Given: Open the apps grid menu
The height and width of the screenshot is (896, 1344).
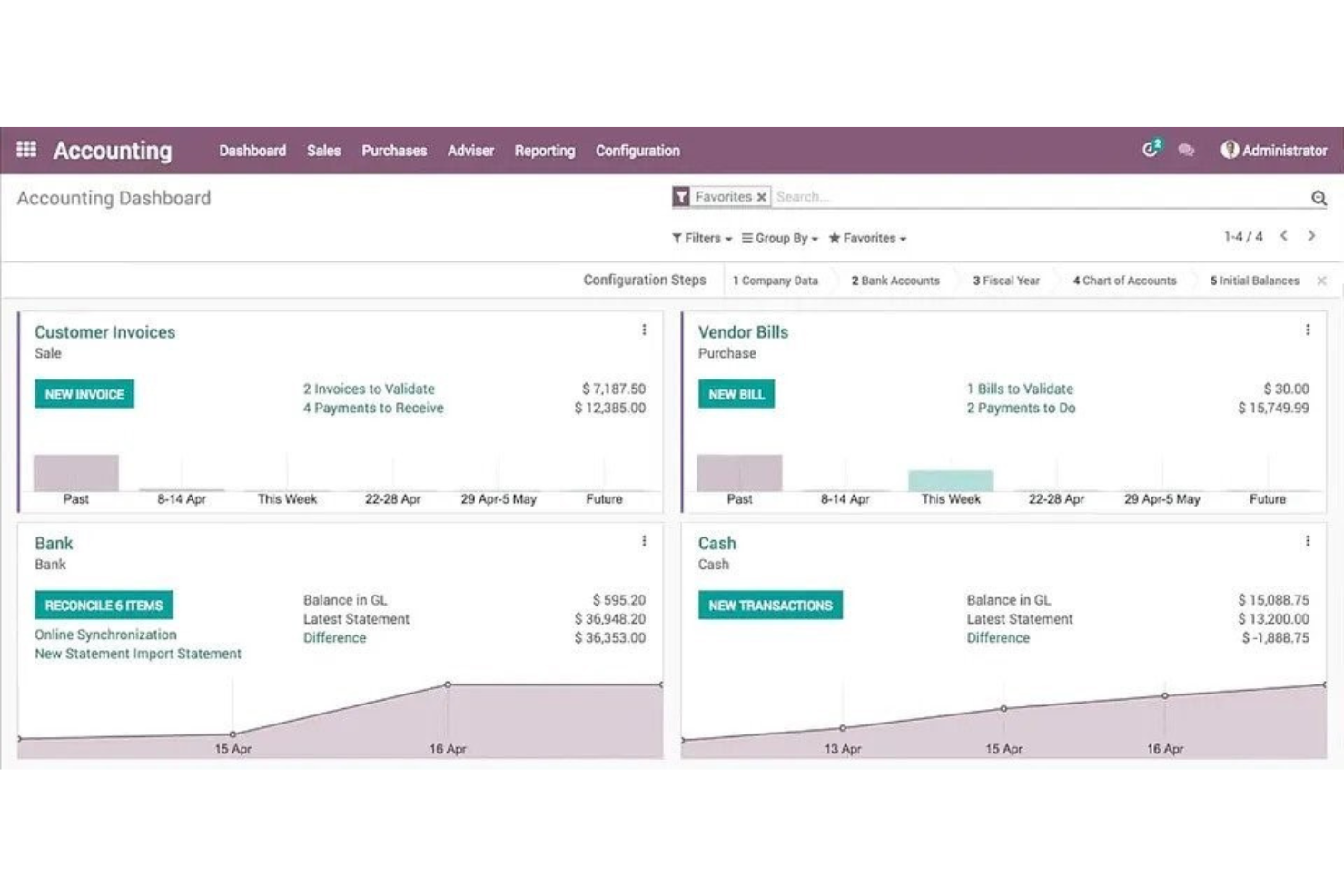Looking at the screenshot, I should coord(25,150).
